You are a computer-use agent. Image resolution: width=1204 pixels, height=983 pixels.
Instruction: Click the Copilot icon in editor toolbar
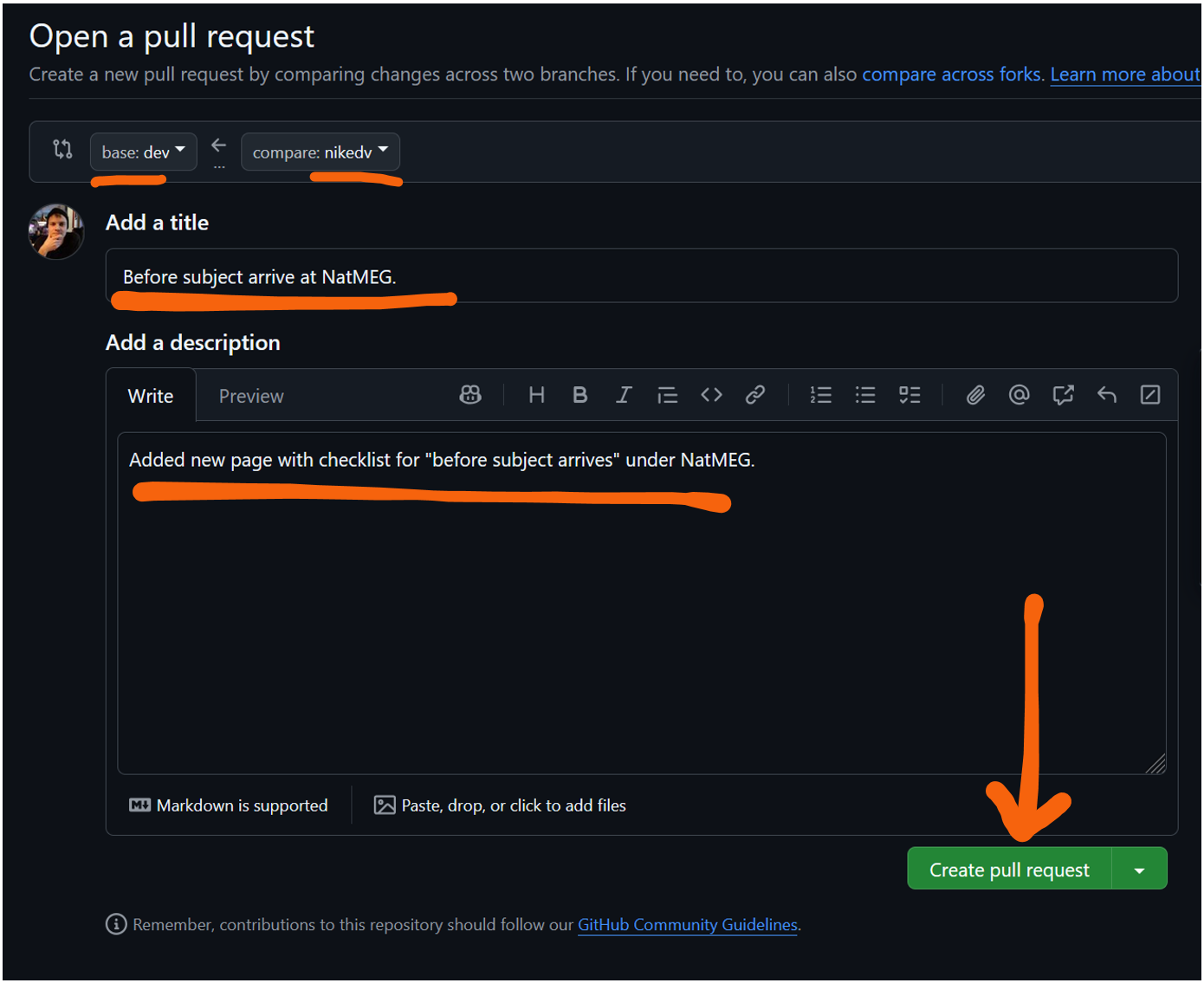[x=470, y=395]
